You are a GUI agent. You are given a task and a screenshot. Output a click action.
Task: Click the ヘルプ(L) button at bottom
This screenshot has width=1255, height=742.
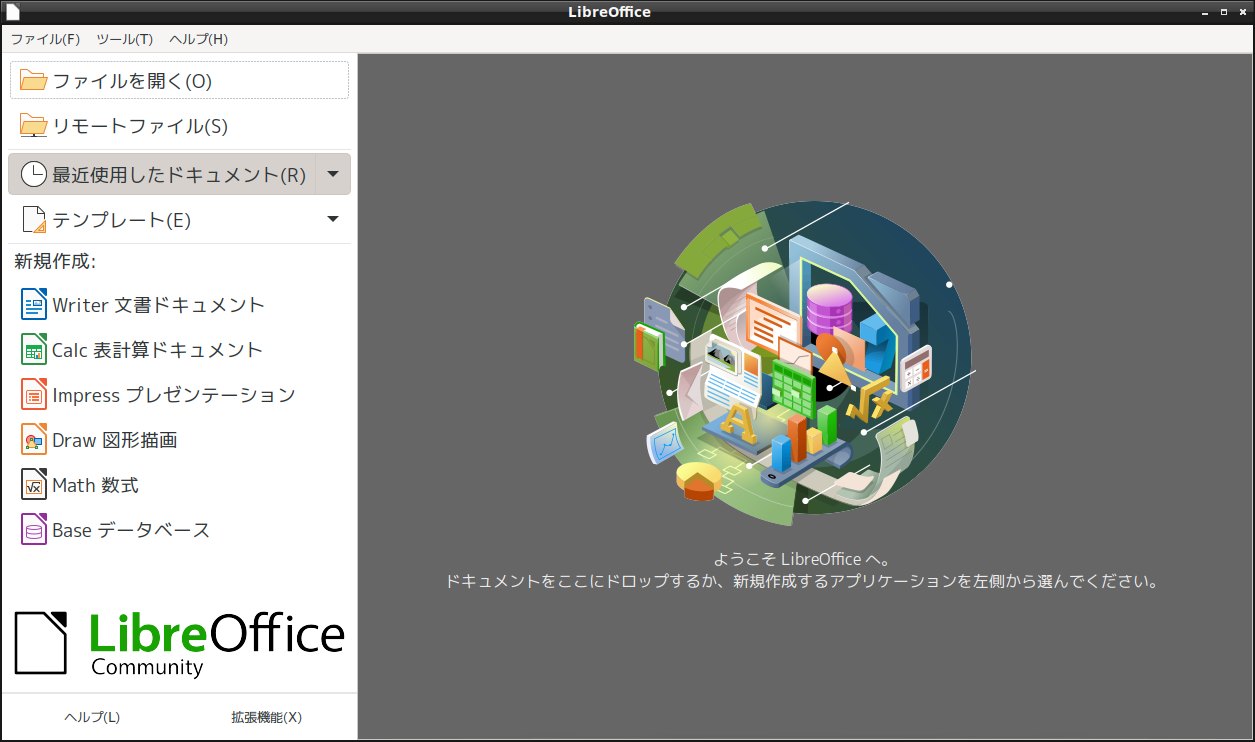point(92,717)
